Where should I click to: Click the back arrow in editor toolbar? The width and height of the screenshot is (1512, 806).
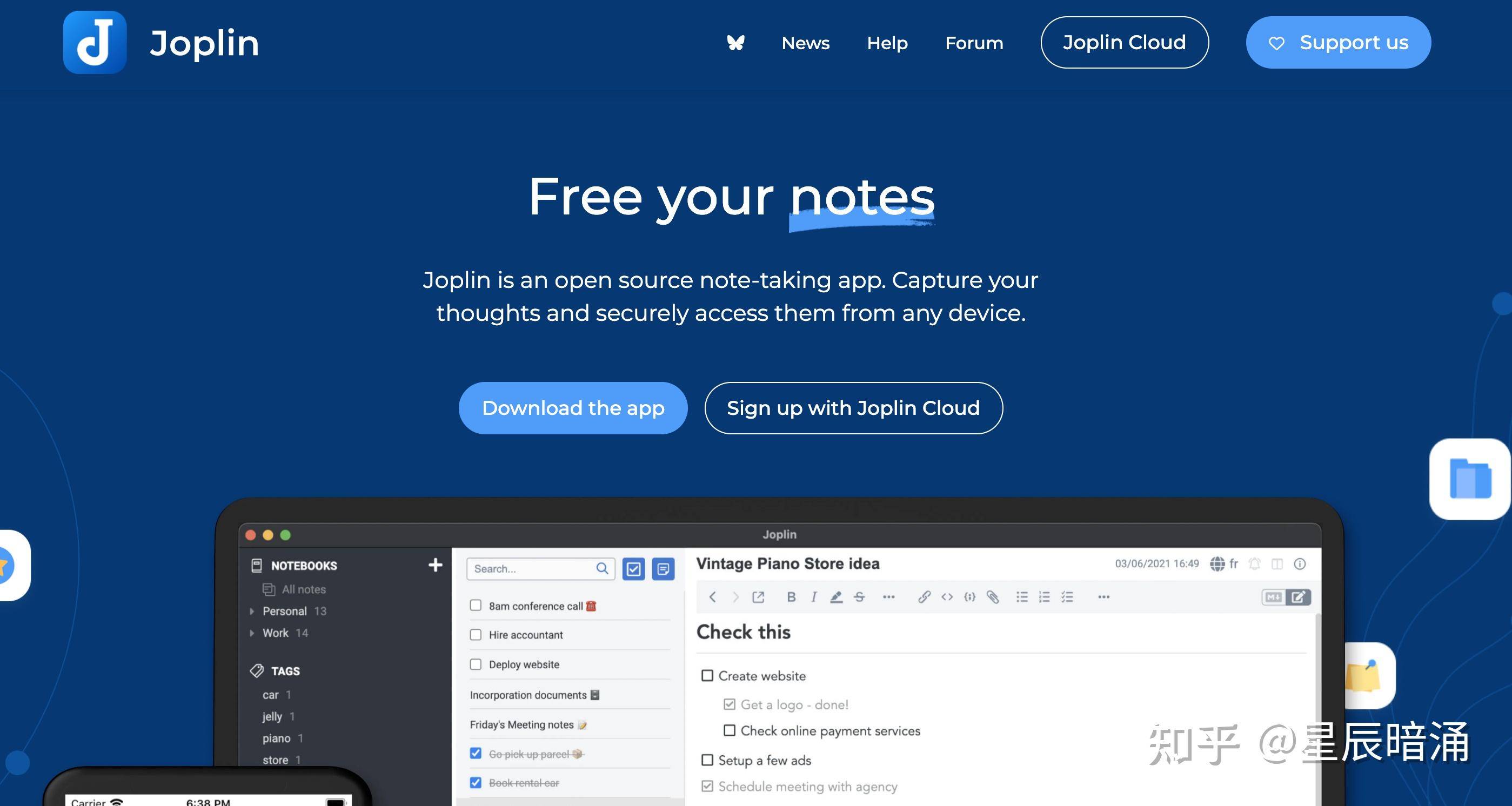713,597
